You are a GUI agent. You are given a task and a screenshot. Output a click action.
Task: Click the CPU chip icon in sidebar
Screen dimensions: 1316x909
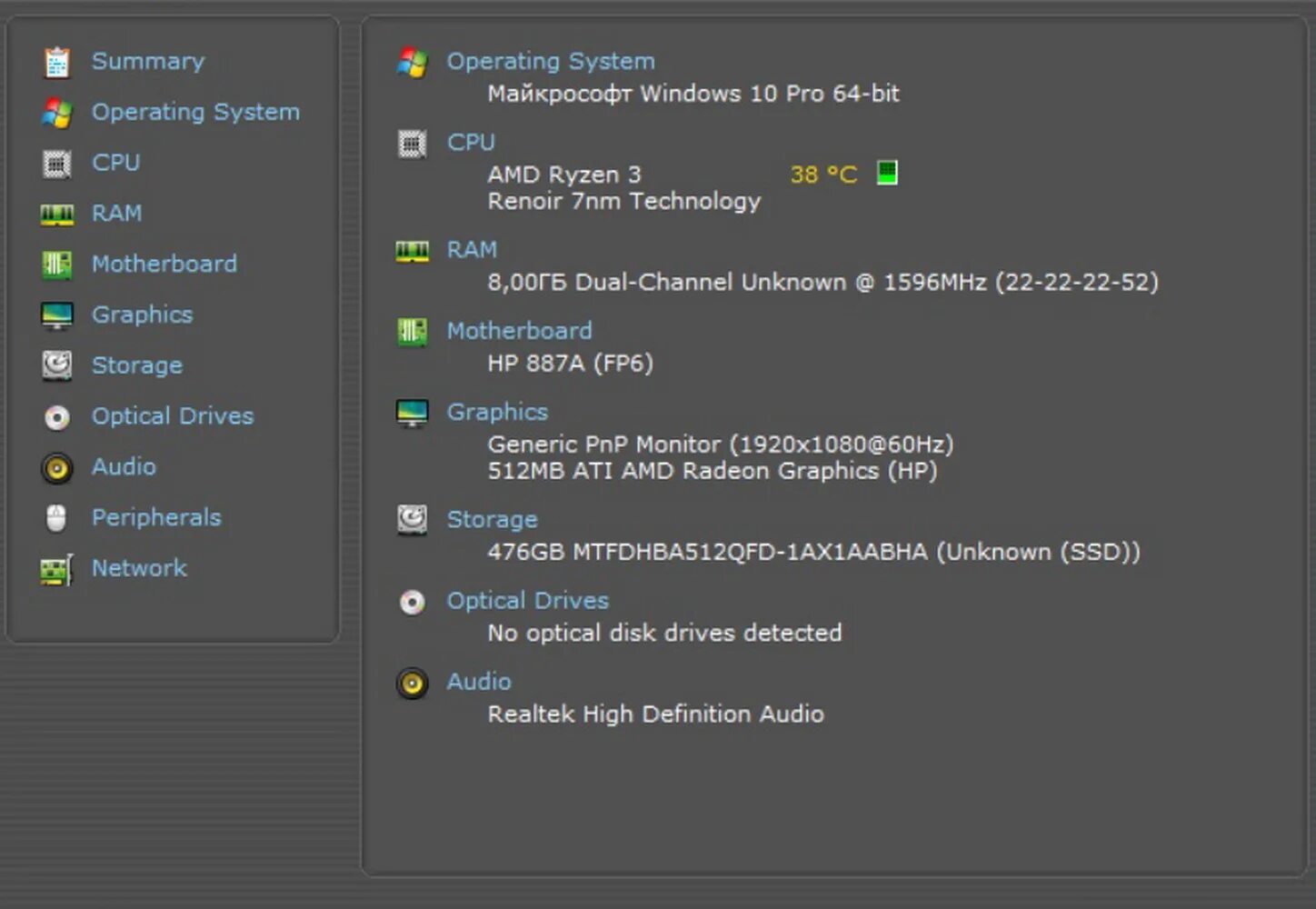pyautogui.click(x=56, y=164)
